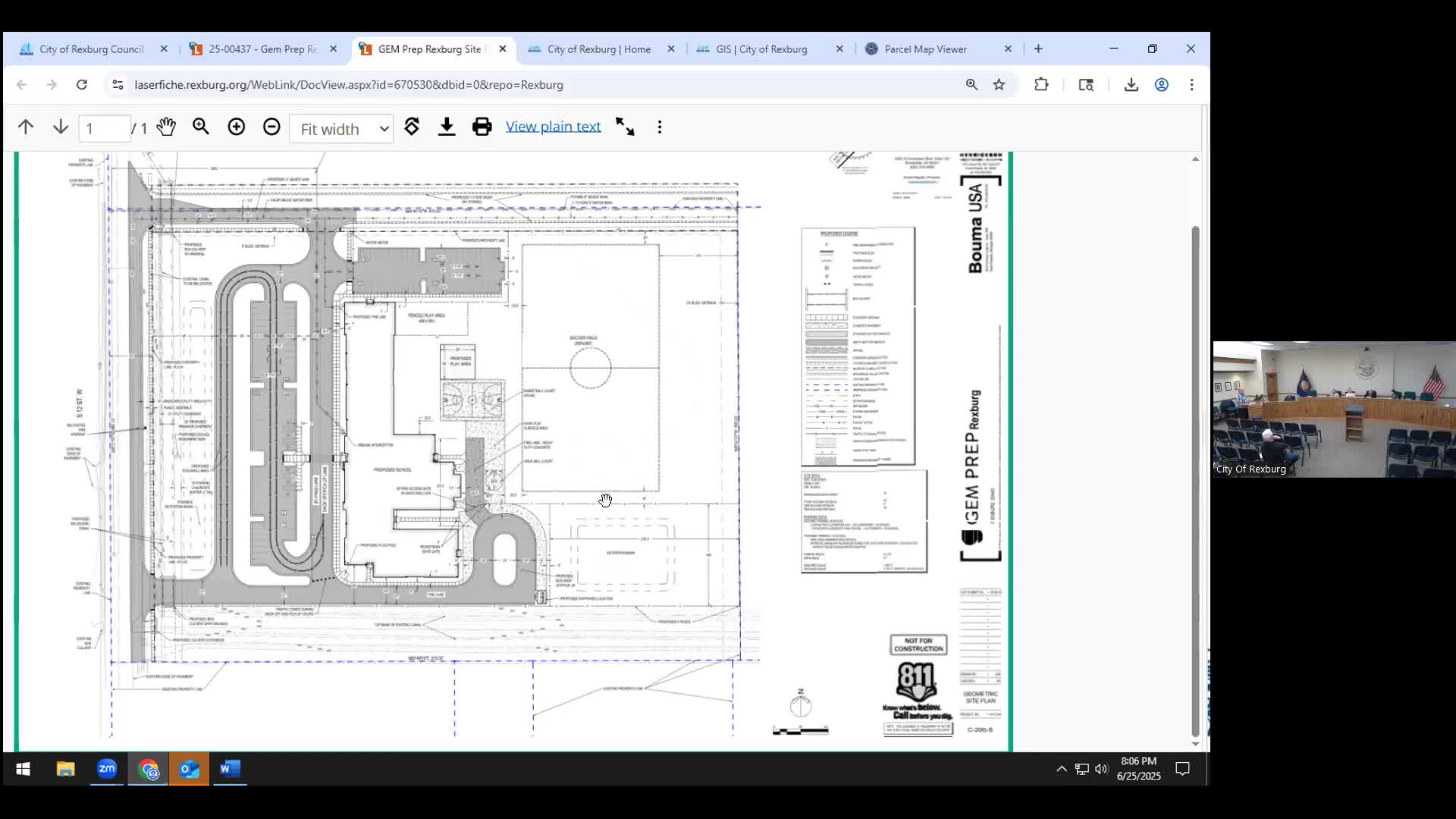View site information icon in address bar
This screenshot has width=1456, height=819.
coord(118,84)
